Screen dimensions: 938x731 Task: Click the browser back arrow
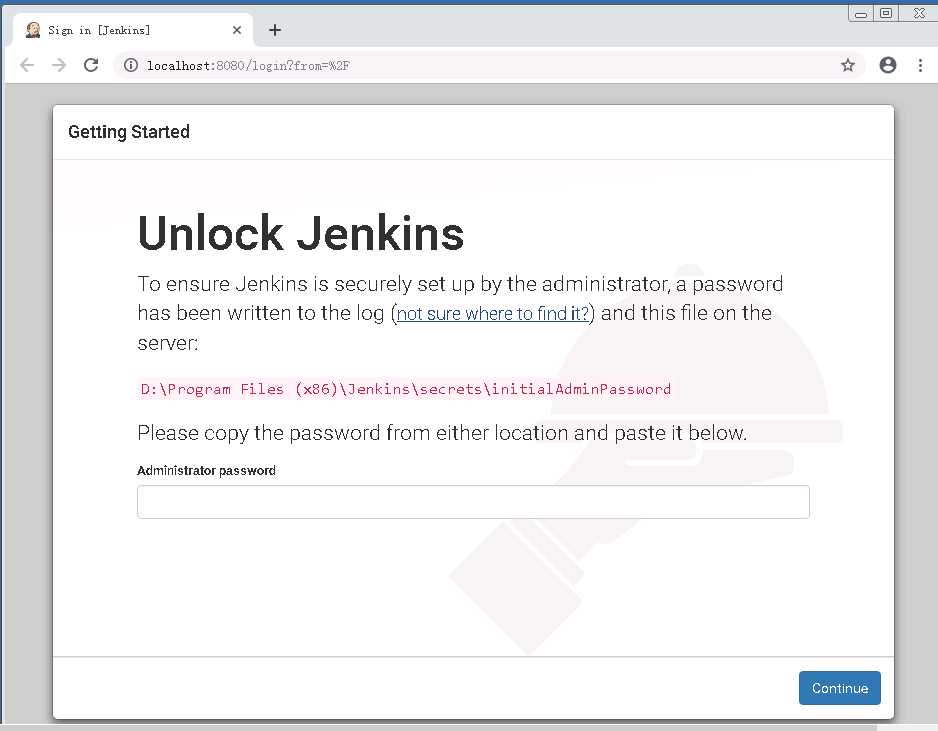[x=27, y=65]
